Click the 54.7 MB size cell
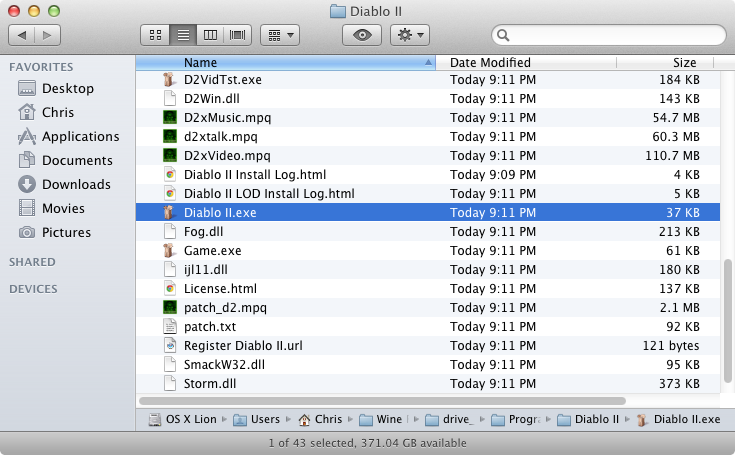735x455 pixels. (x=676, y=118)
